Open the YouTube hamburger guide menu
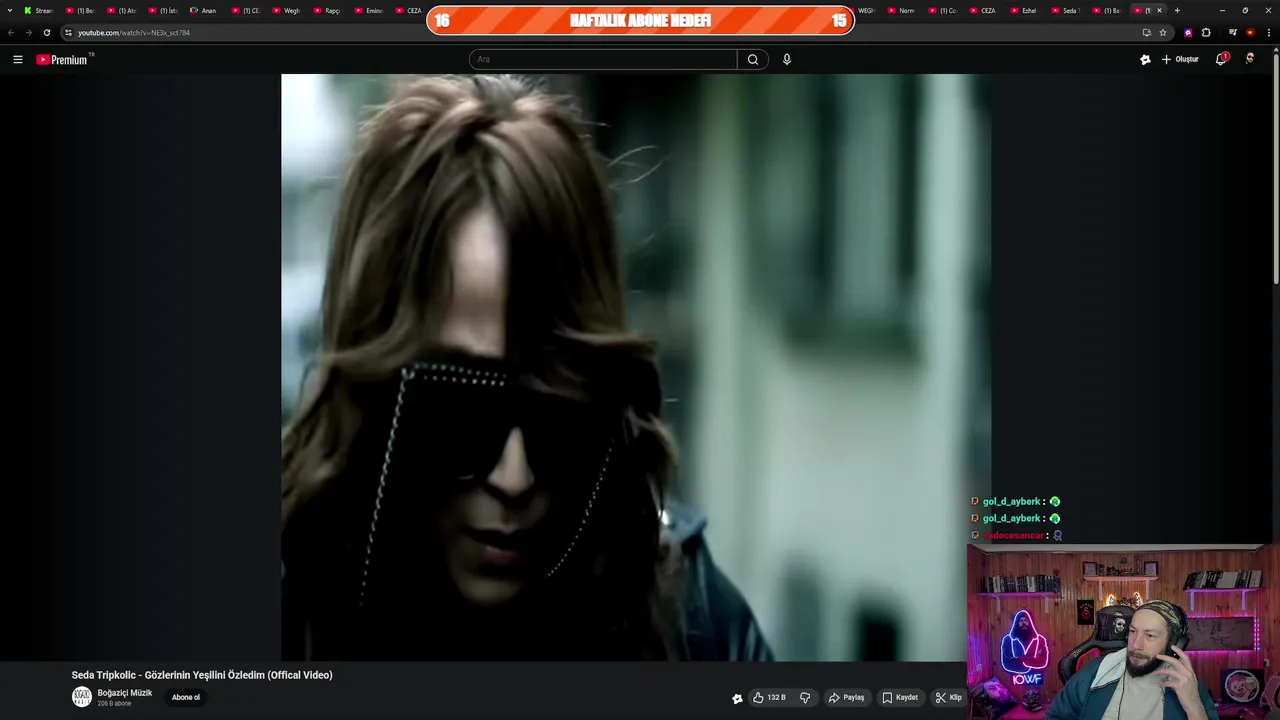The width and height of the screenshot is (1280, 720). pos(18,60)
